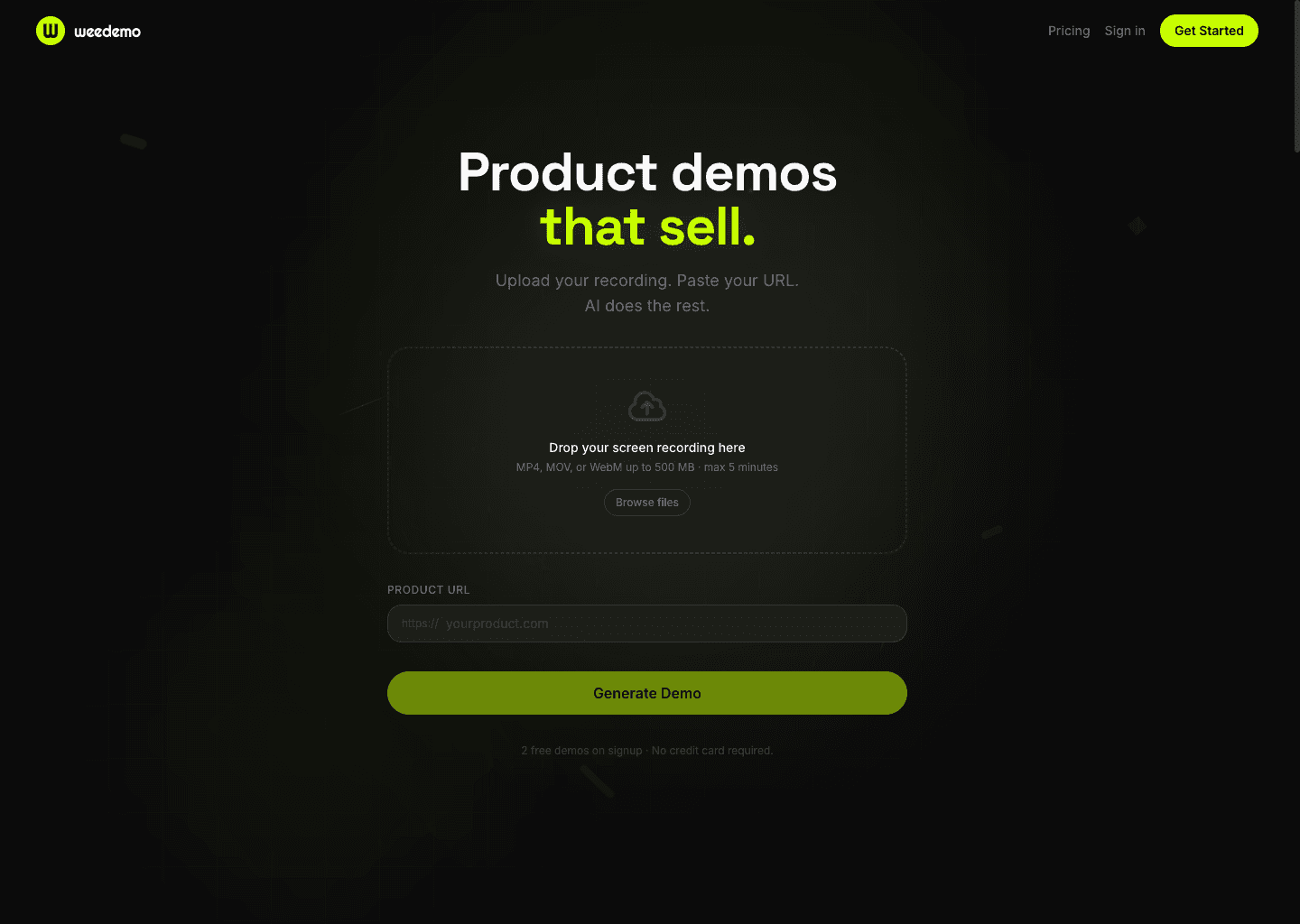
Task: Click the MP4, MOV, or WebM file info text
Action: click(x=646, y=467)
